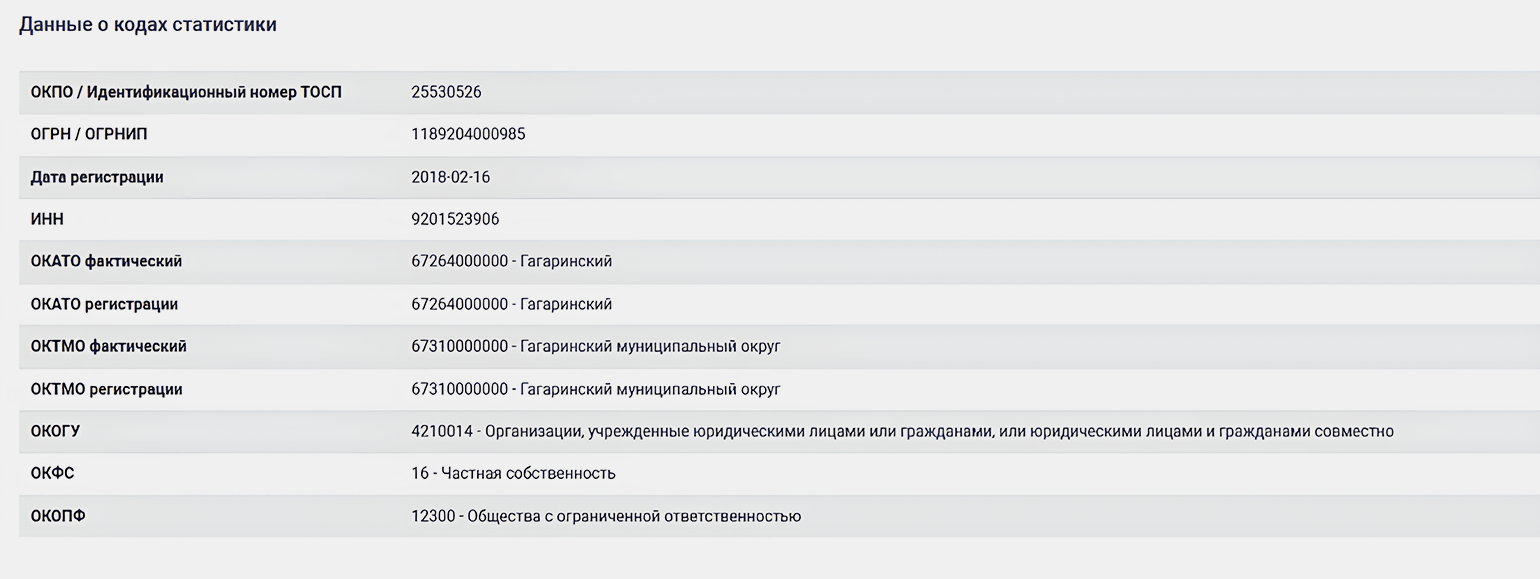Viewport: 1540px width, 579px height.
Task: Click the ОКПО / Идентификационный номер ТОСП label
Action: pyautogui.click(x=186, y=92)
